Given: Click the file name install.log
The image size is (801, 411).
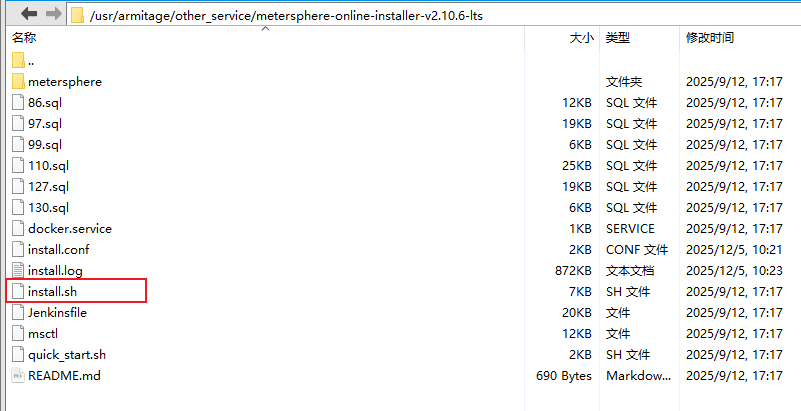Looking at the screenshot, I should (x=55, y=271).
